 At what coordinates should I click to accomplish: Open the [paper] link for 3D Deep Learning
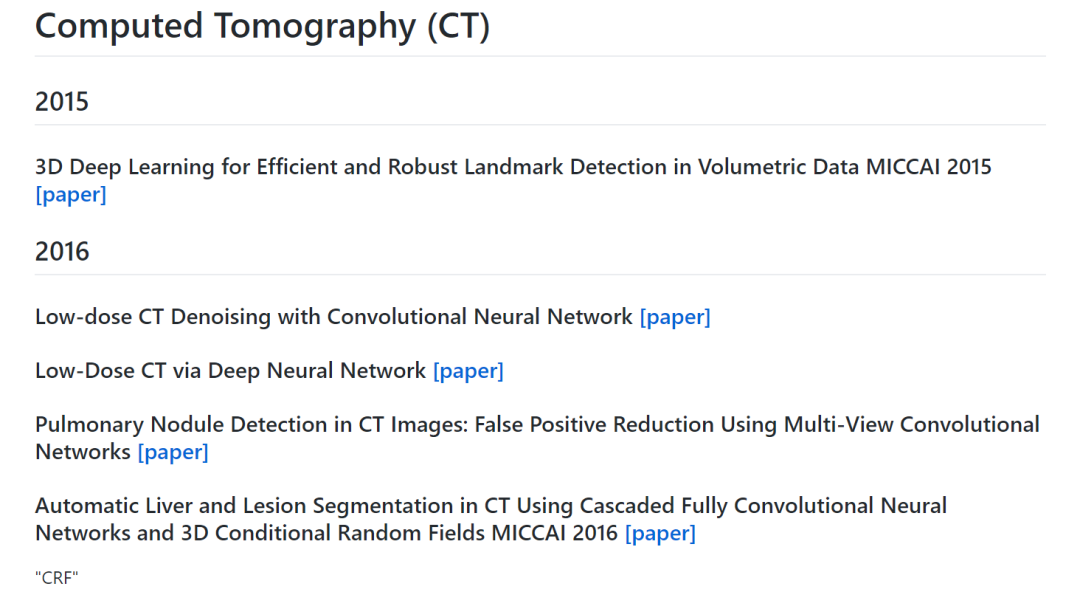pos(70,195)
